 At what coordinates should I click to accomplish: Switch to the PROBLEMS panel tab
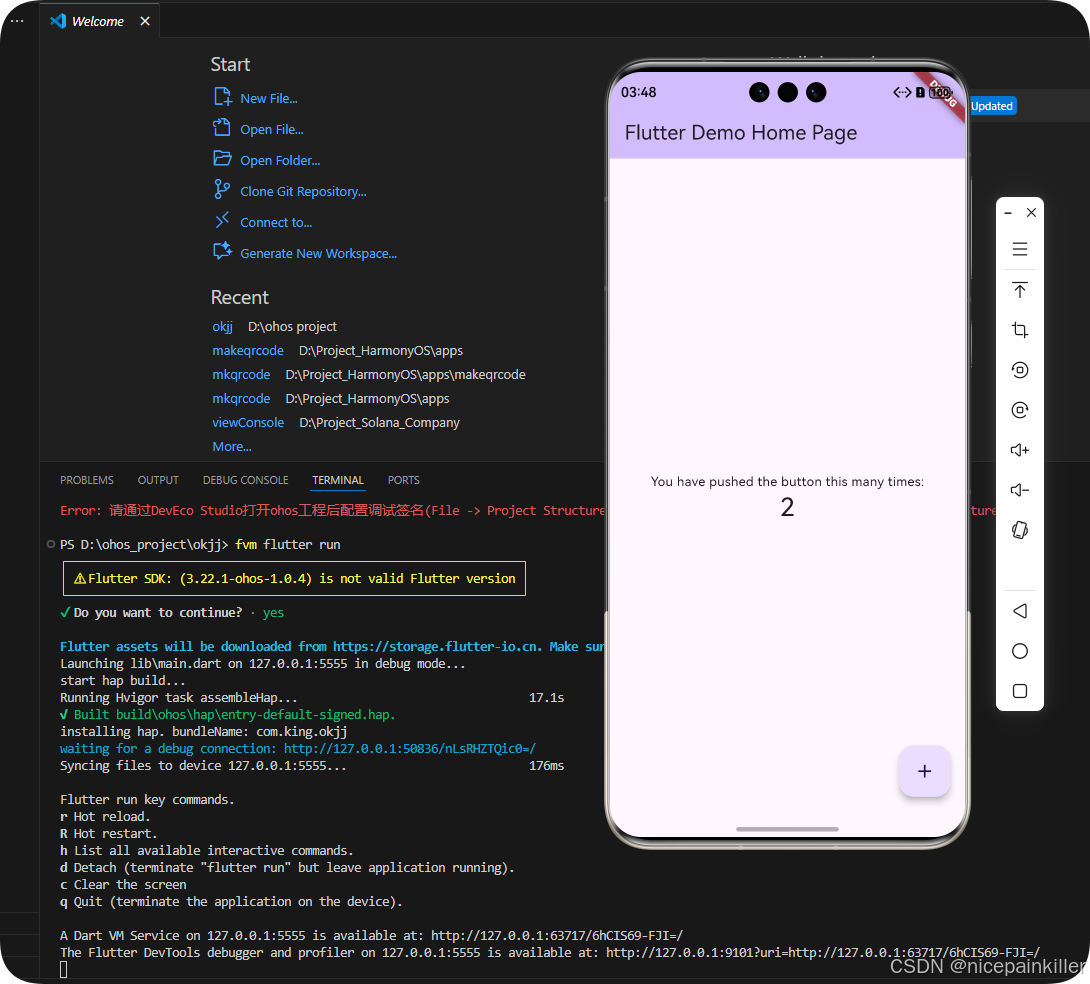[87, 480]
